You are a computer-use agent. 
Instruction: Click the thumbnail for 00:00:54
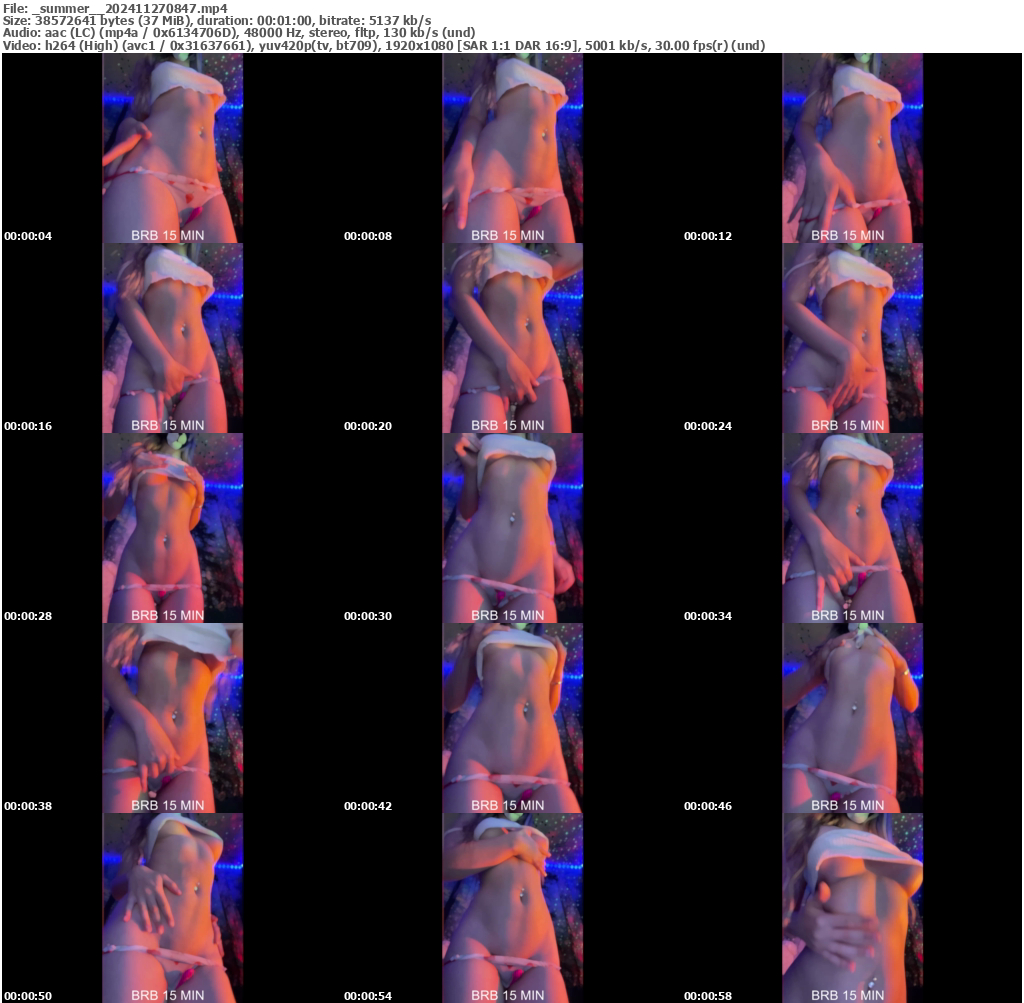click(x=512, y=908)
